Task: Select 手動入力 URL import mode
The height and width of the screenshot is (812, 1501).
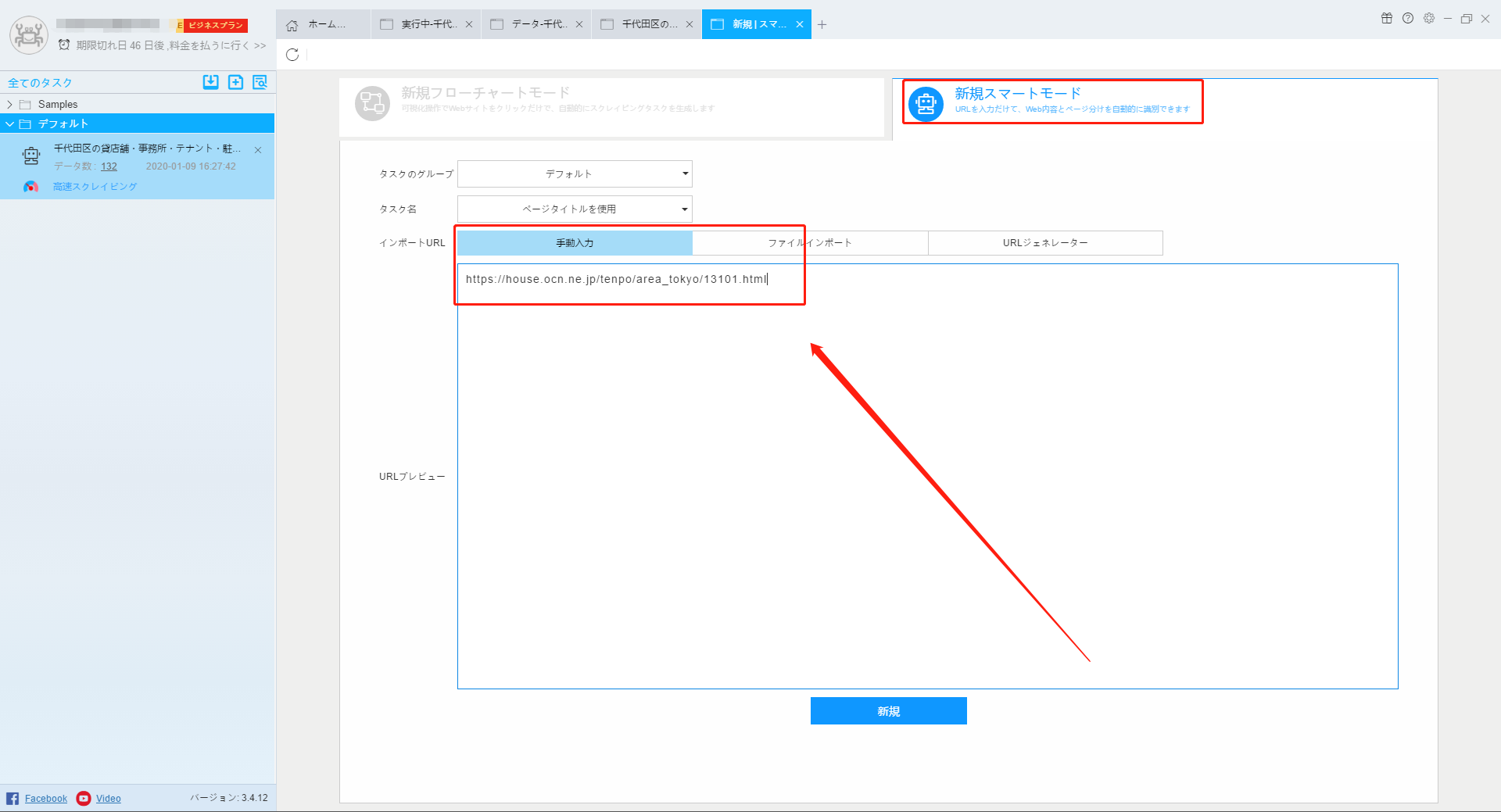Action: tap(575, 243)
